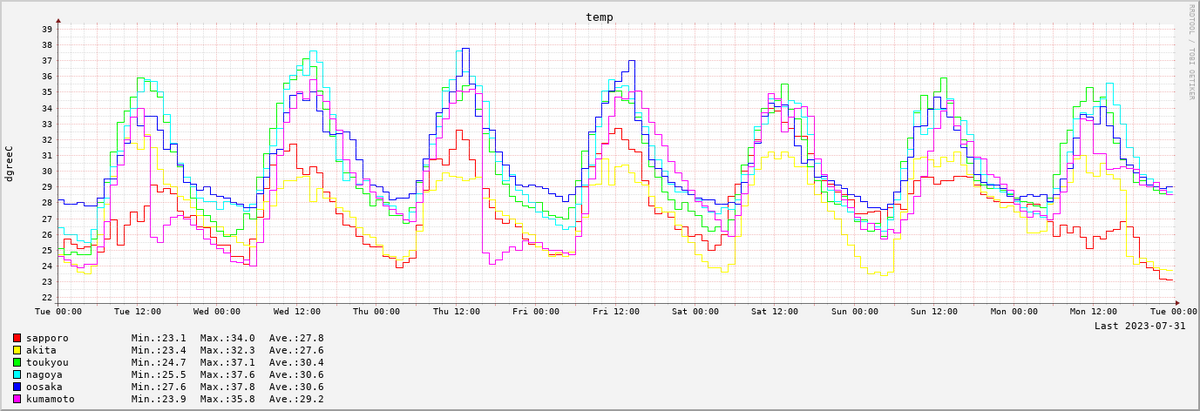Click the 'Fri 12:00' x-axis label
Viewport: 1200px width, 411px height.
618,311
